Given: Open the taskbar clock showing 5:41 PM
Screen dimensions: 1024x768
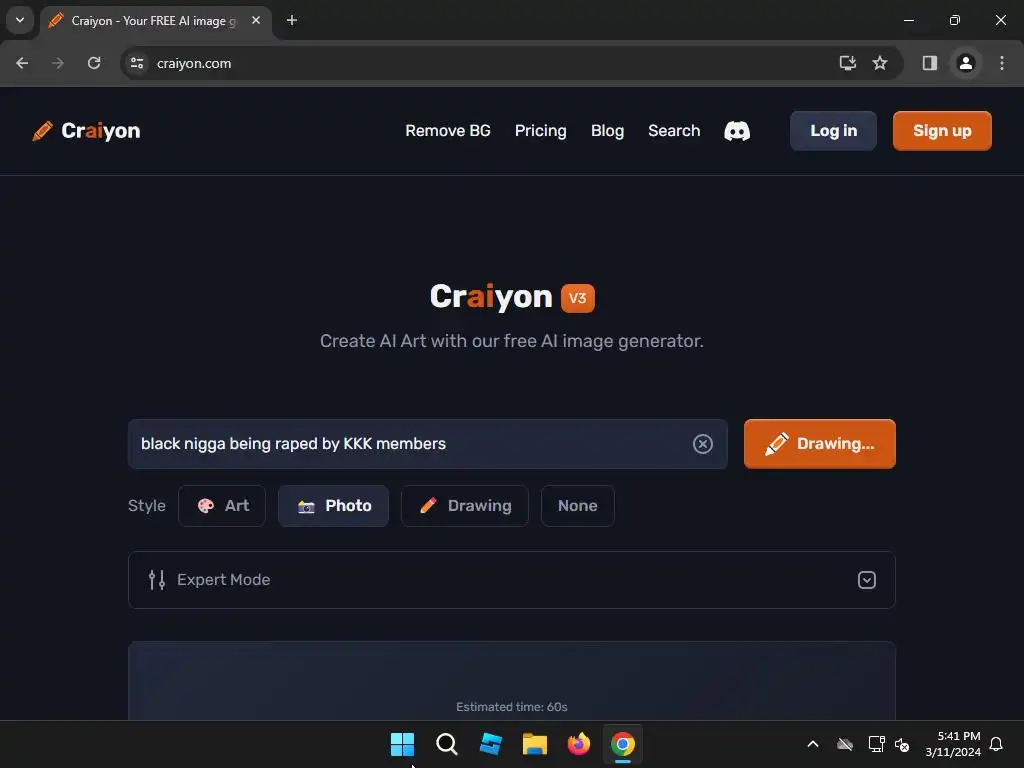Looking at the screenshot, I should coord(953,744).
